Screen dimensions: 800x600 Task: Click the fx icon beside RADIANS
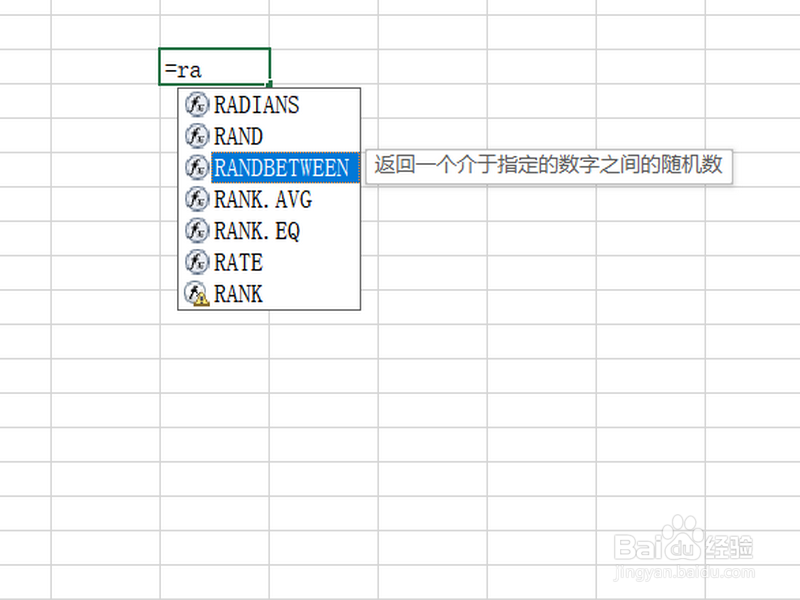(197, 105)
